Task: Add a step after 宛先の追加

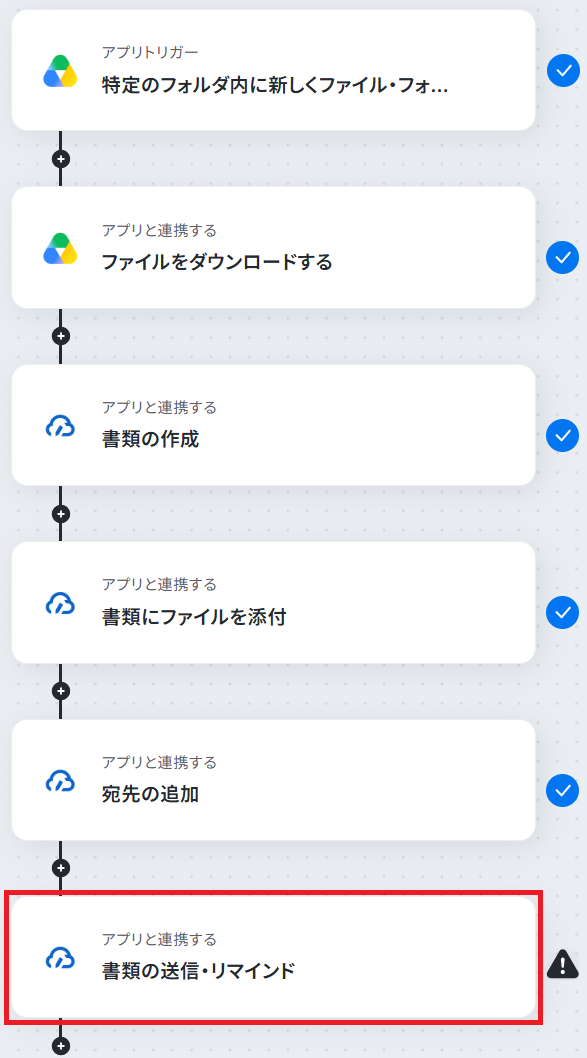Action: click(61, 868)
